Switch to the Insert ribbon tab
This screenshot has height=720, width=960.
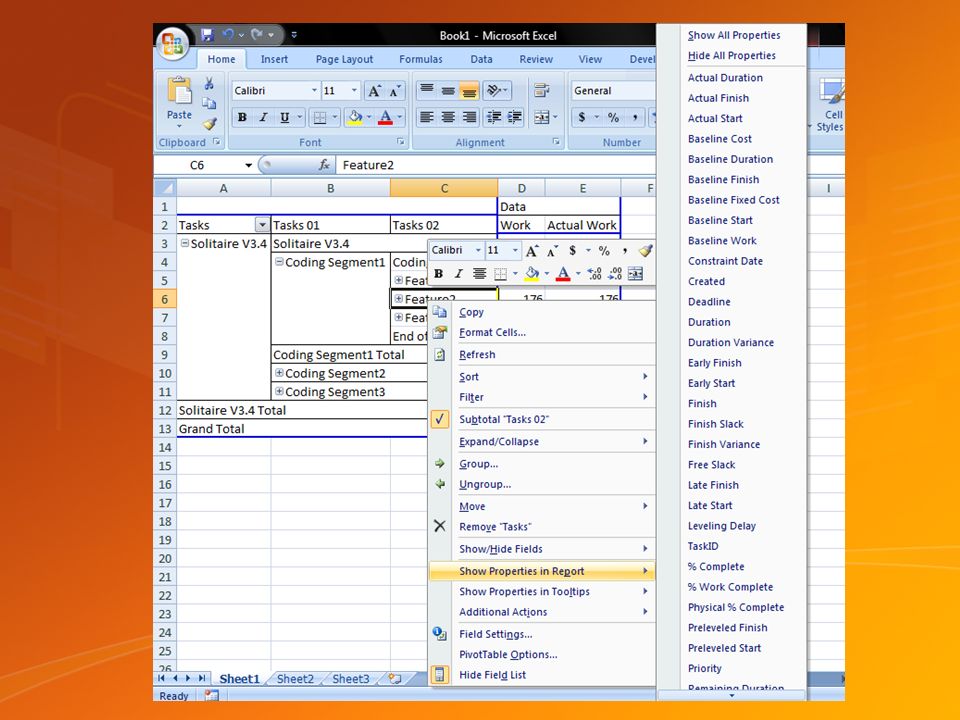(x=274, y=59)
